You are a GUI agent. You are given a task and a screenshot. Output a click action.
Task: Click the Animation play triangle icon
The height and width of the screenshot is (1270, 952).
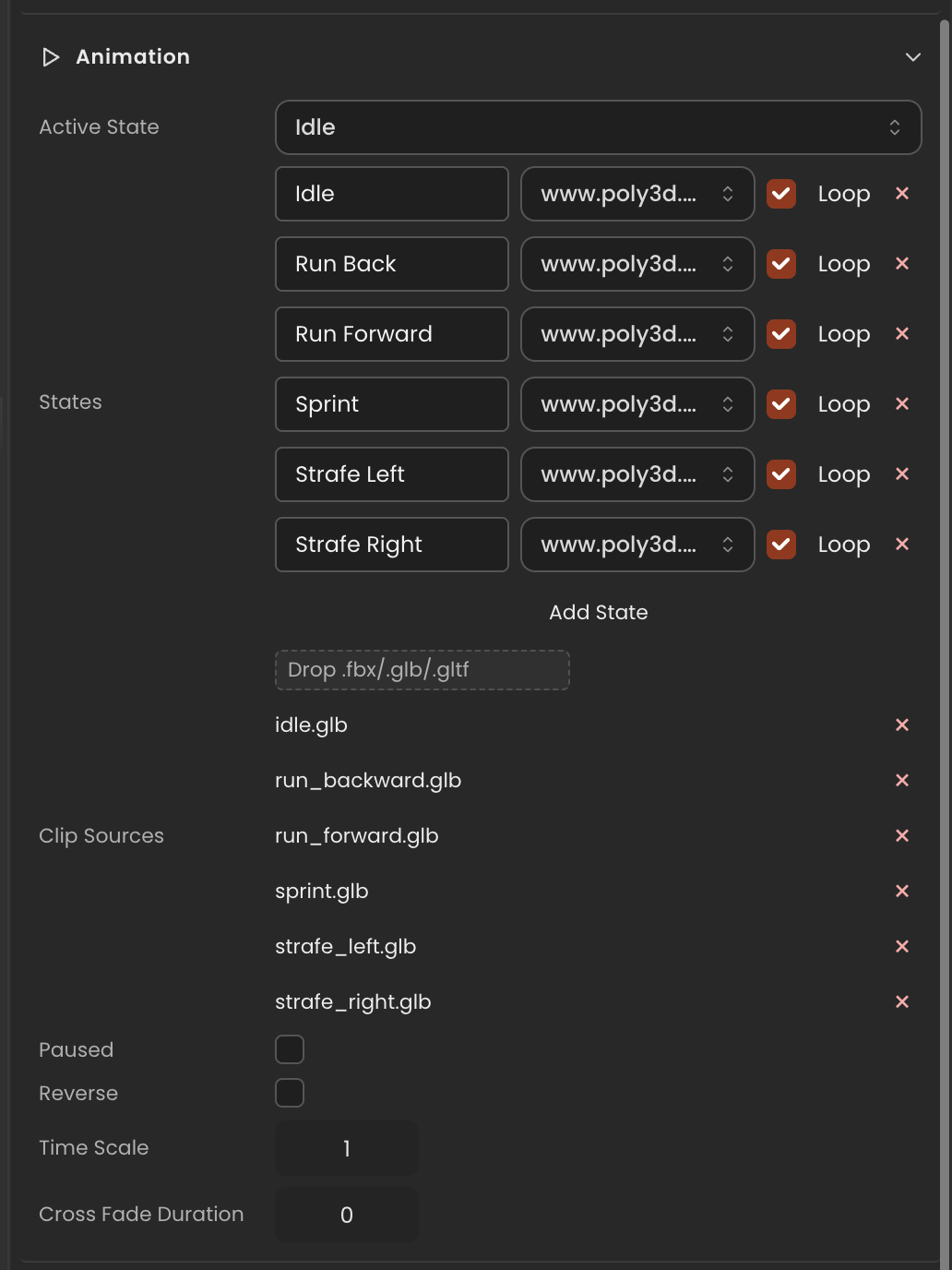click(x=51, y=57)
